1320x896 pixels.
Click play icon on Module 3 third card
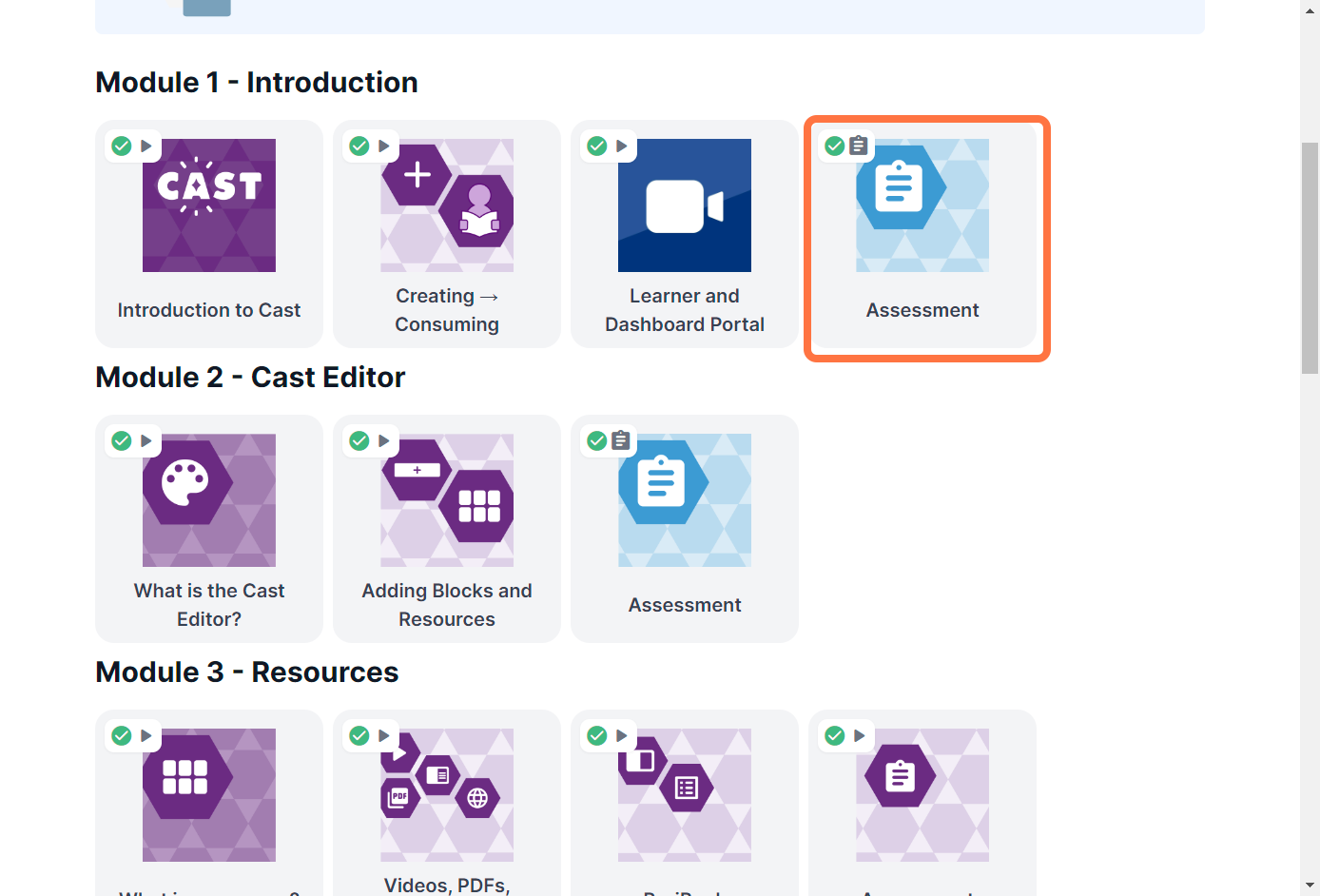point(622,735)
